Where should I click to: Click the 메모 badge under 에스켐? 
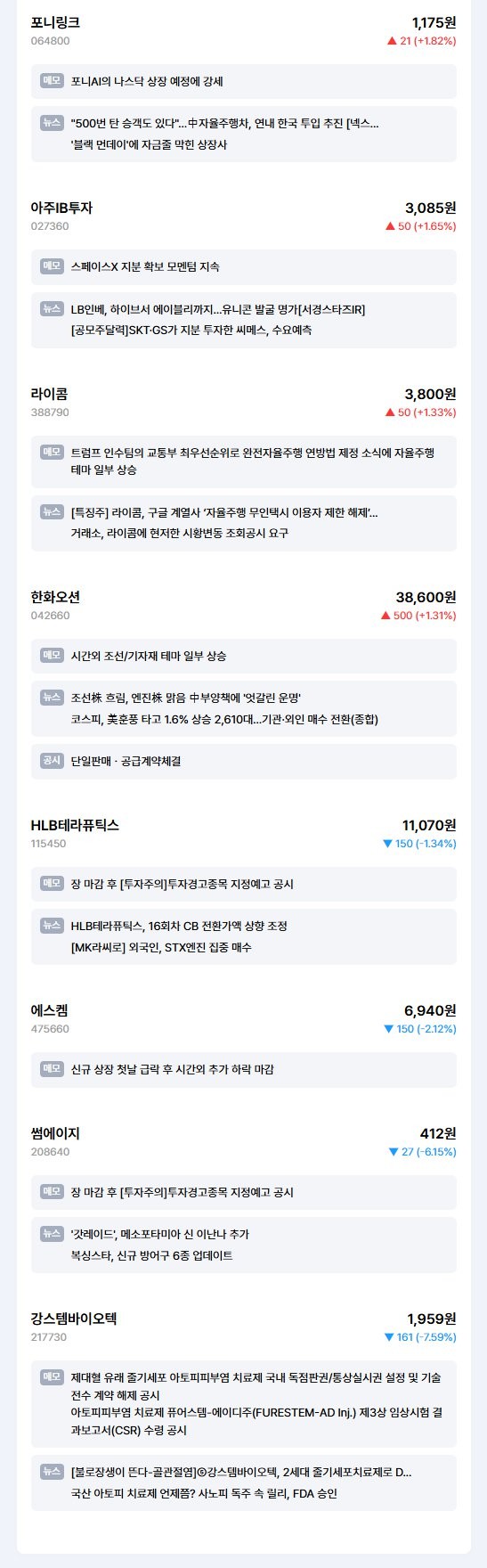tap(52, 1068)
